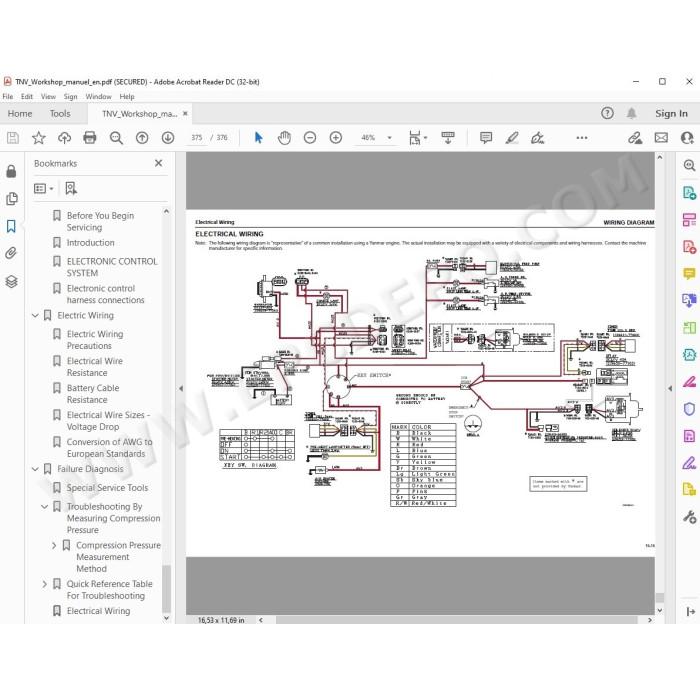This screenshot has width=700, height=700.
Task: Collapse the left navigation pane arrow
Action: pyautogui.click(x=181, y=388)
